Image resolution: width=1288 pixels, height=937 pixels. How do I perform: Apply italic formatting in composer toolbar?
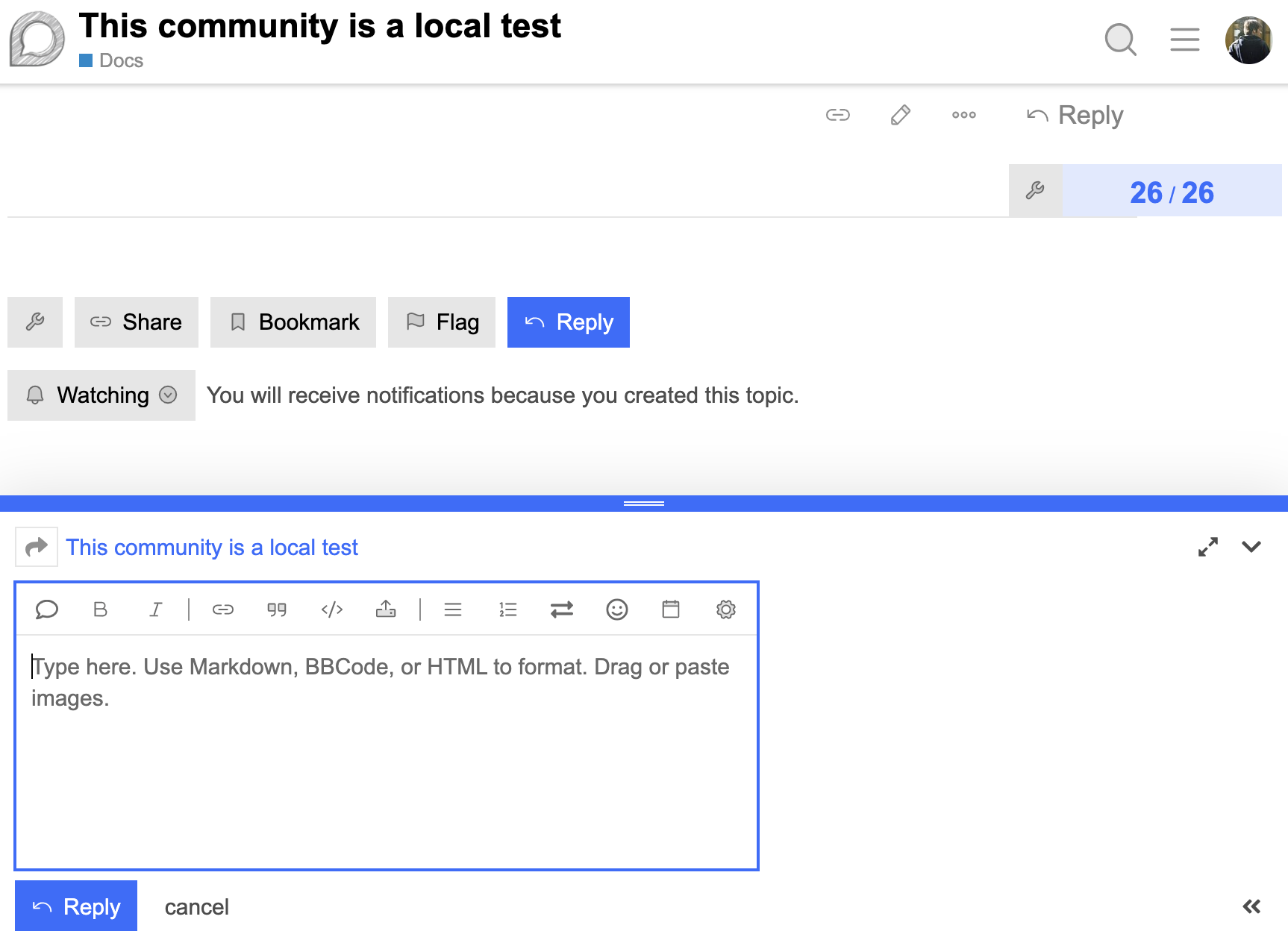pos(155,609)
